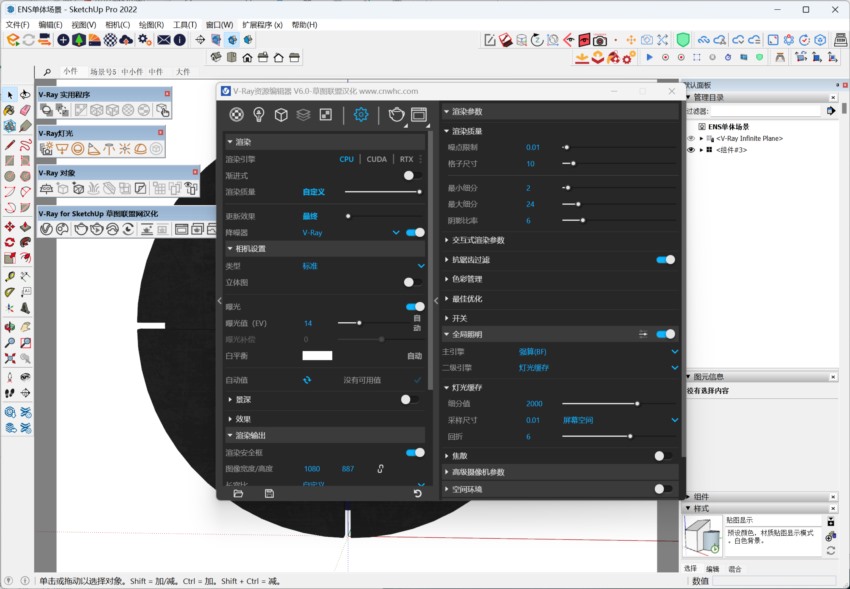This screenshot has width=850, height=589.
Task: Click the camera icon in right toolbar
Action: 600,40
